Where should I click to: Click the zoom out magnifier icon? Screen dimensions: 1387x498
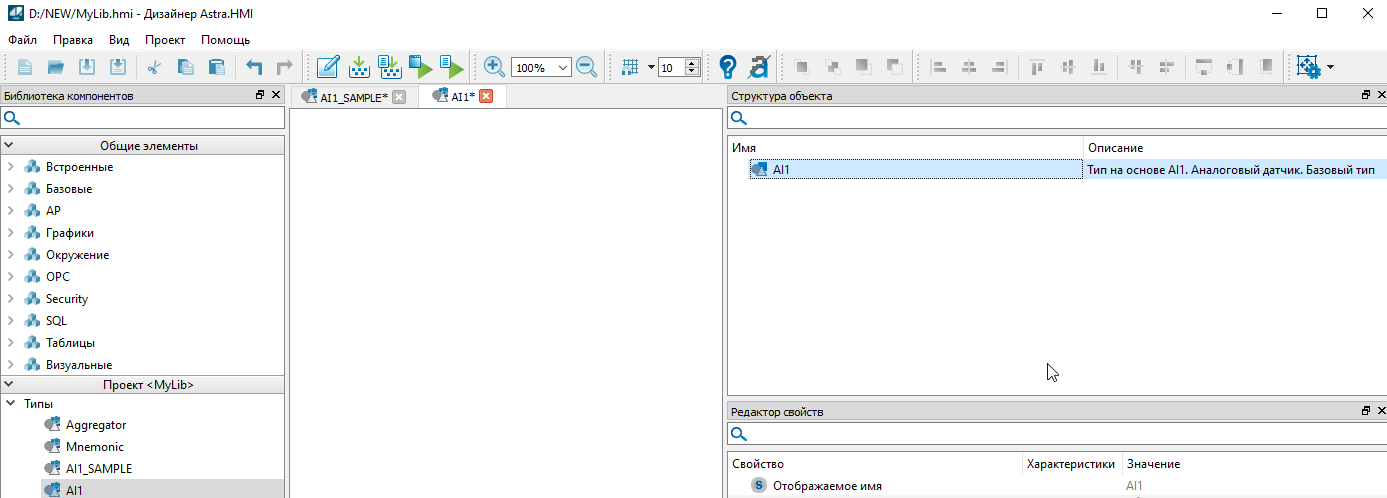coord(586,67)
